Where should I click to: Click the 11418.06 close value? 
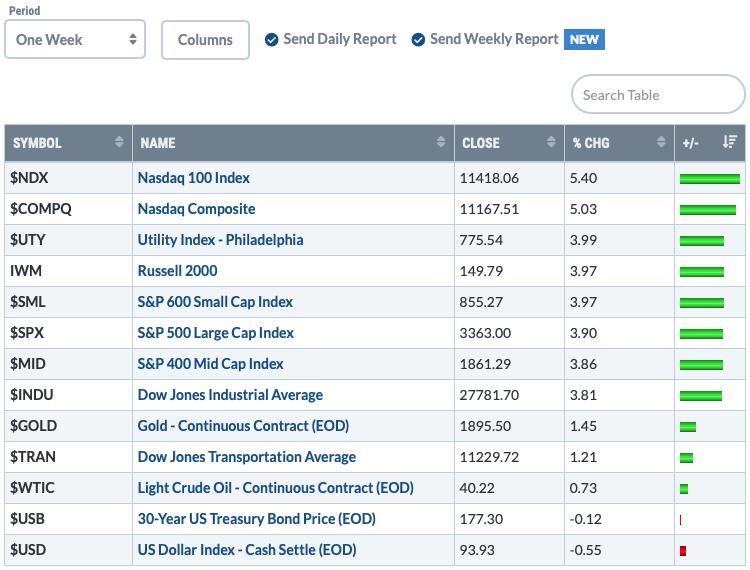click(x=489, y=178)
